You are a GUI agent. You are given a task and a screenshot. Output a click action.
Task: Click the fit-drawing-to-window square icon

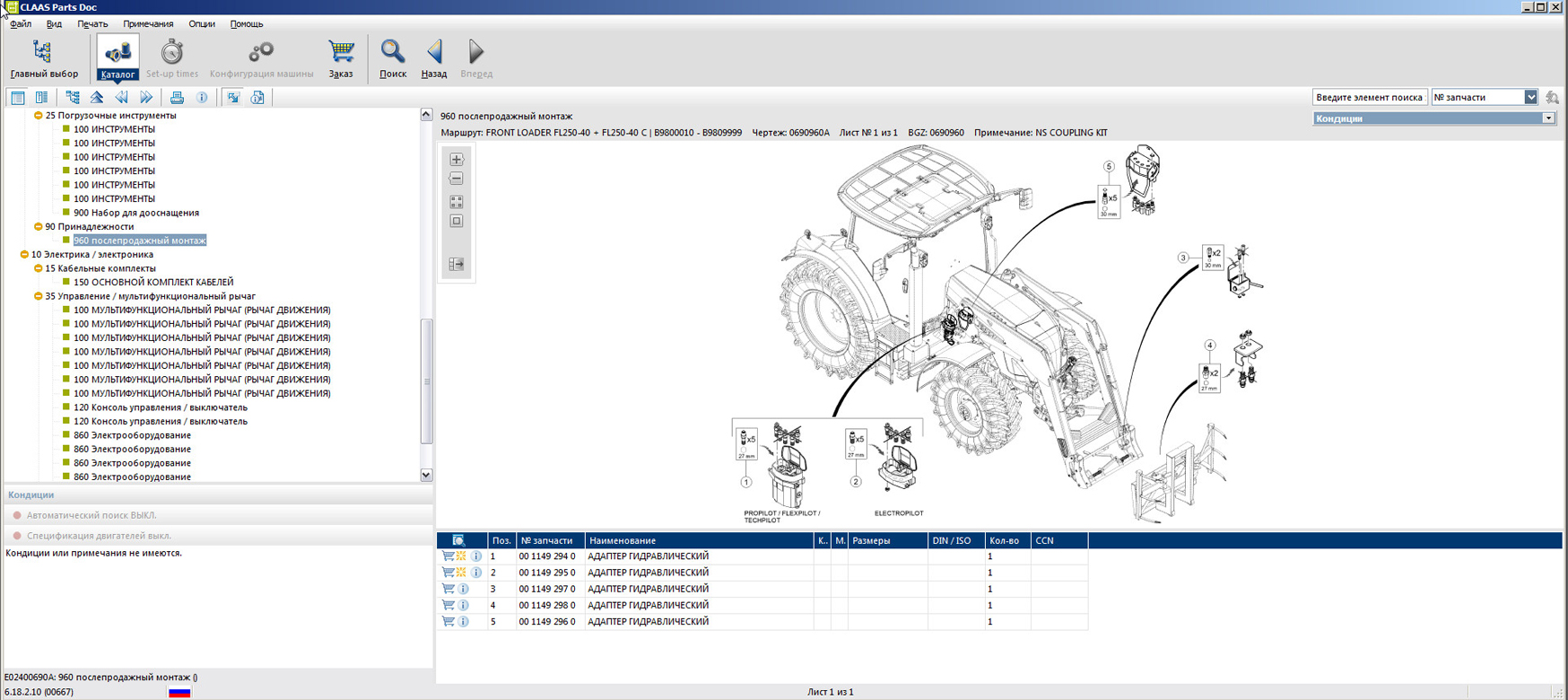click(457, 222)
